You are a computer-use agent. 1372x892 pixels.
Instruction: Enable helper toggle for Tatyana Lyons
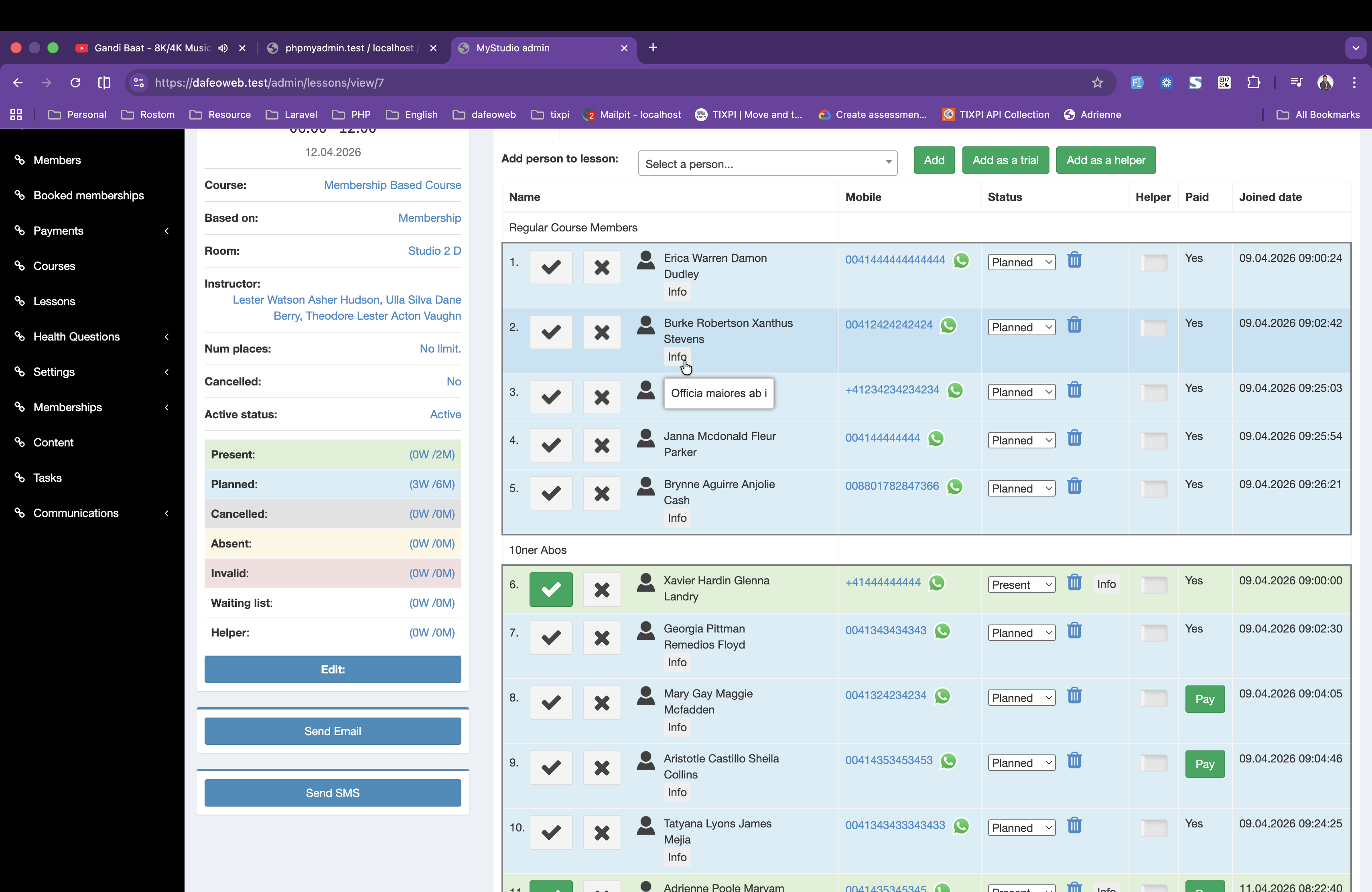1153,828
